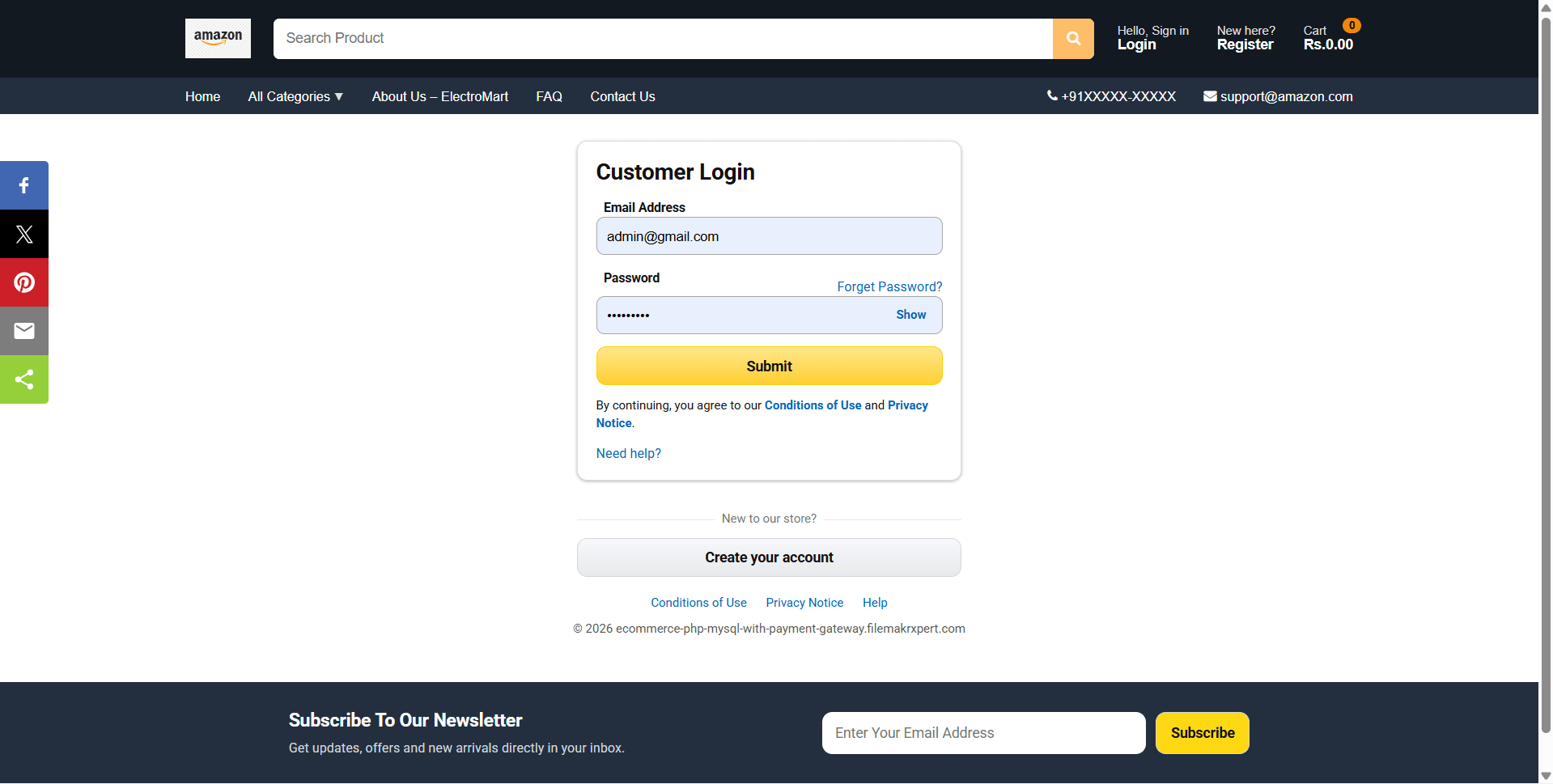The height and width of the screenshot is (784, 1553).
Task: Click the Search Product field
Action: 663,39
